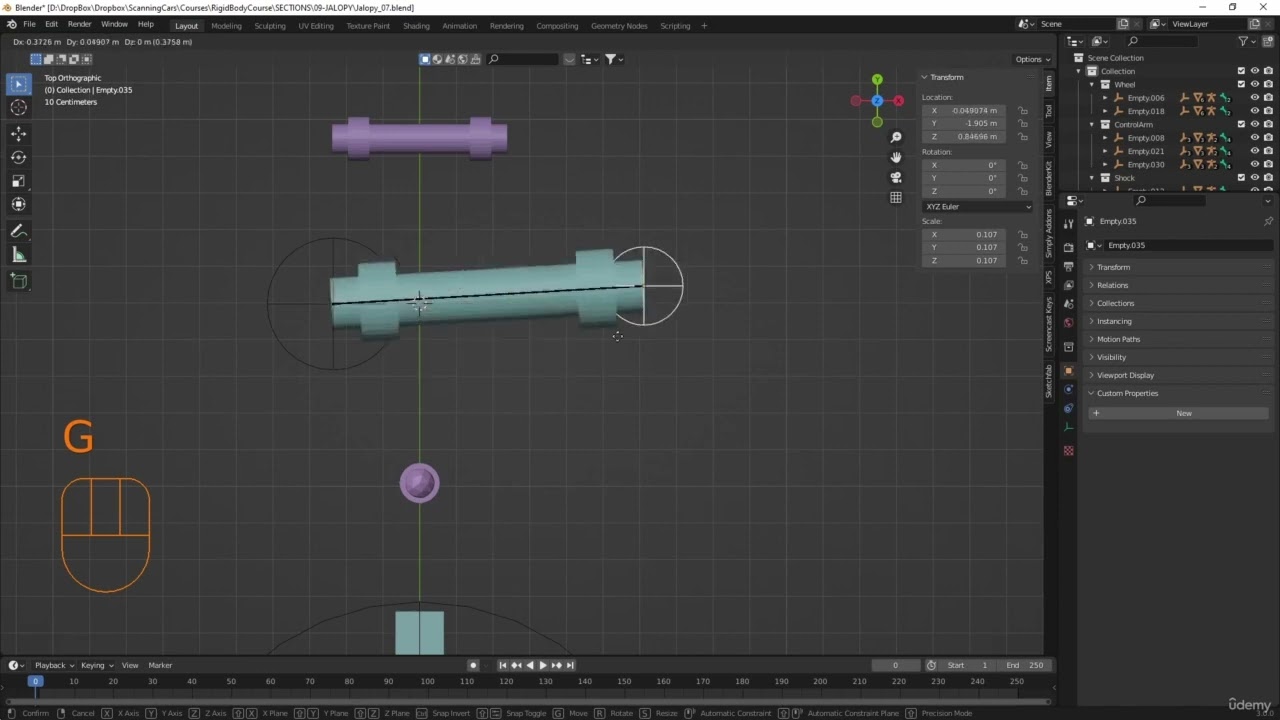Click the viewport zoom magnifier icon
The width and height of the screenshot is (1280, 720).
pos(896,137)
